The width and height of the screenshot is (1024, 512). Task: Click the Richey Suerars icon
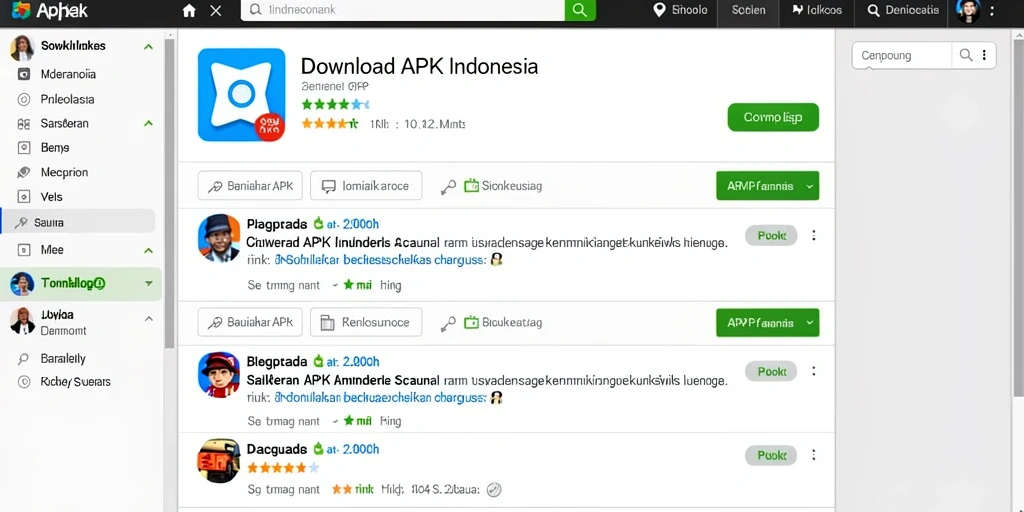[24, 382]
